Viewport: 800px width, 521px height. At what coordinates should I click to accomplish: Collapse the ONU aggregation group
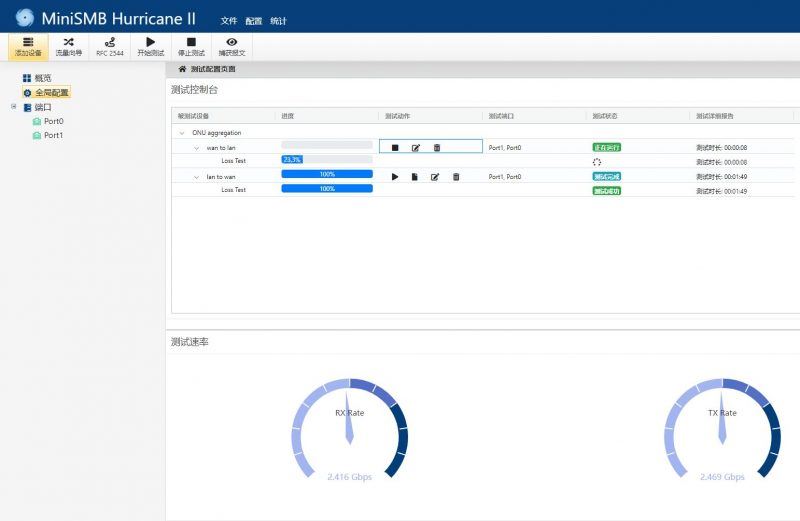[x=181, y=132]
